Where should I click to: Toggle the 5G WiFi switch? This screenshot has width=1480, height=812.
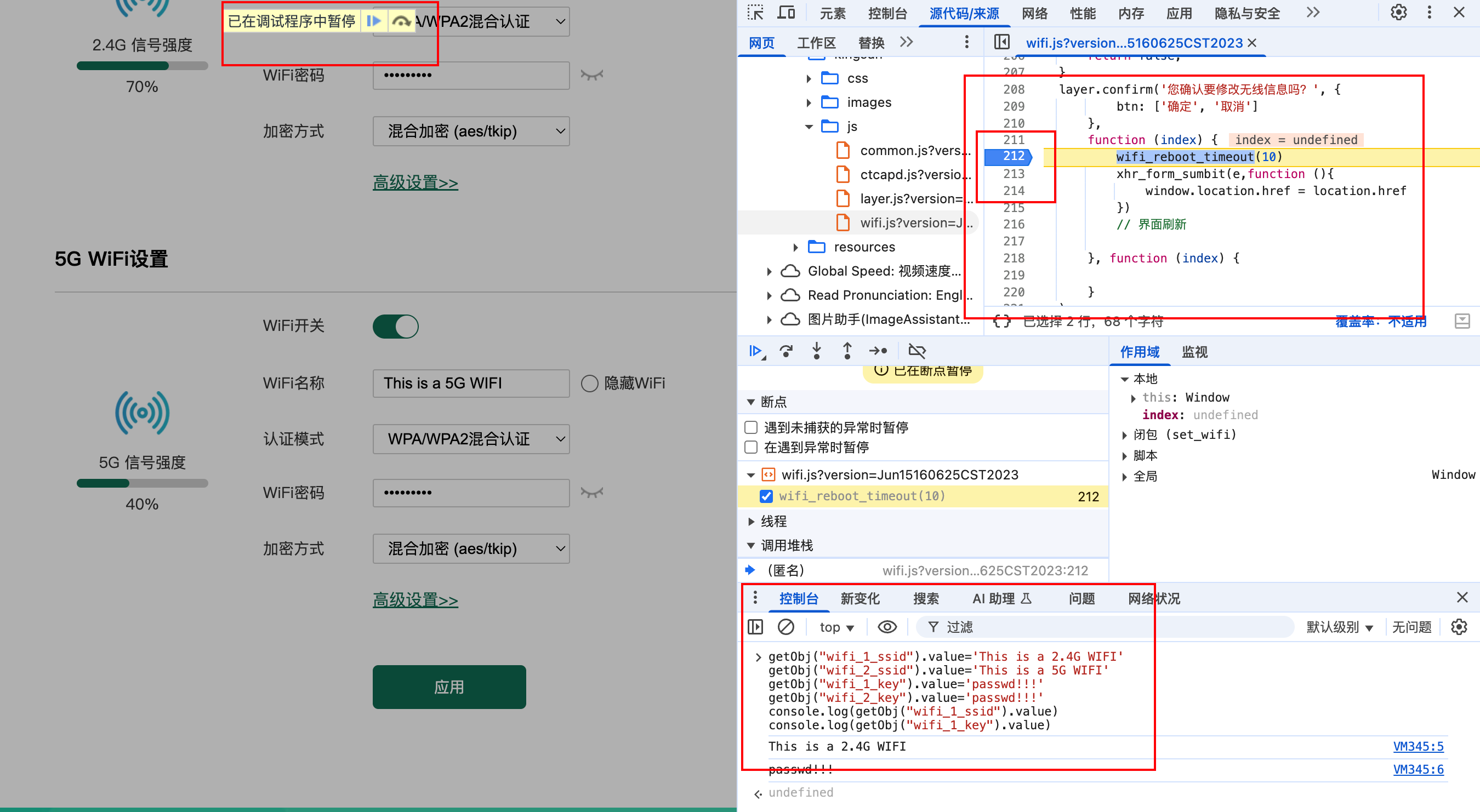click(x=395, y=326)
